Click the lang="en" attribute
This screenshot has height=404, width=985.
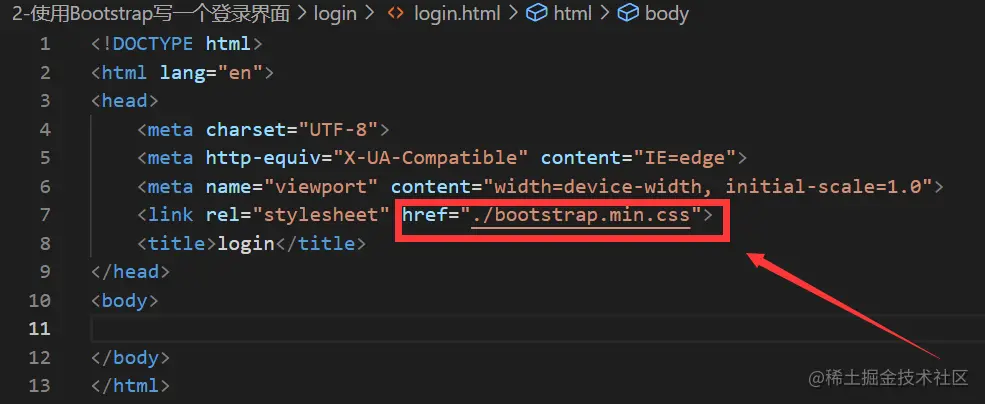click(x=211, y=73)
